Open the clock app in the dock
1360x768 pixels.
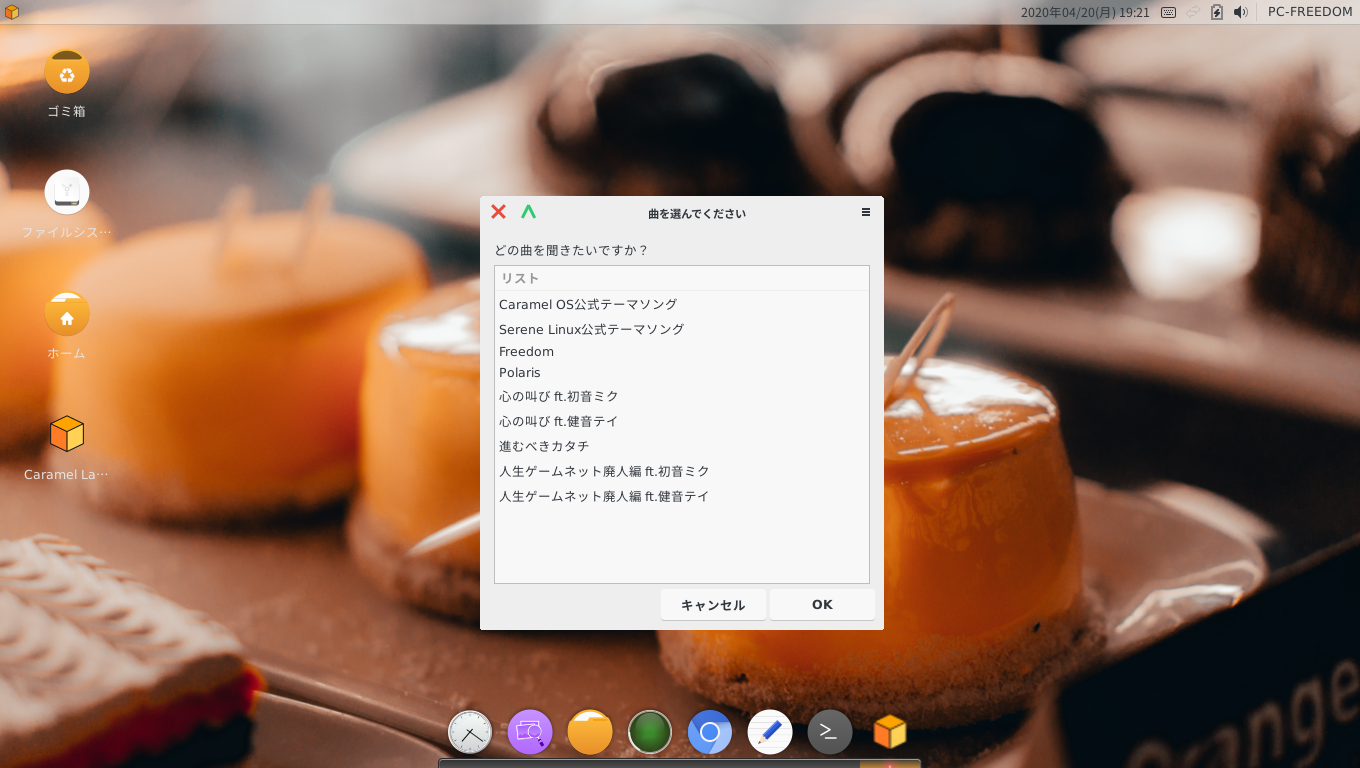point(470,732)
